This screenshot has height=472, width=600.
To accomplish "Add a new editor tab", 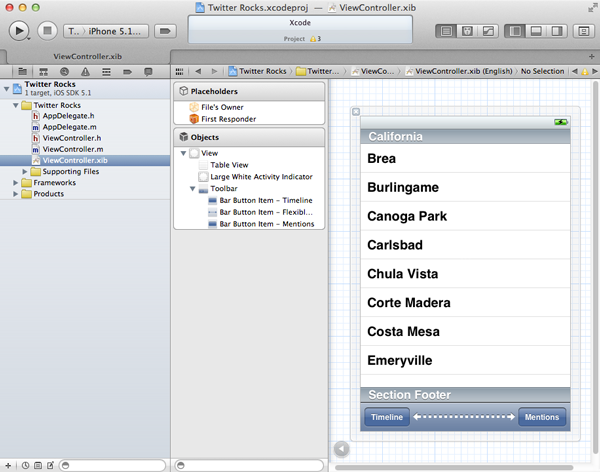I will 592,57.
